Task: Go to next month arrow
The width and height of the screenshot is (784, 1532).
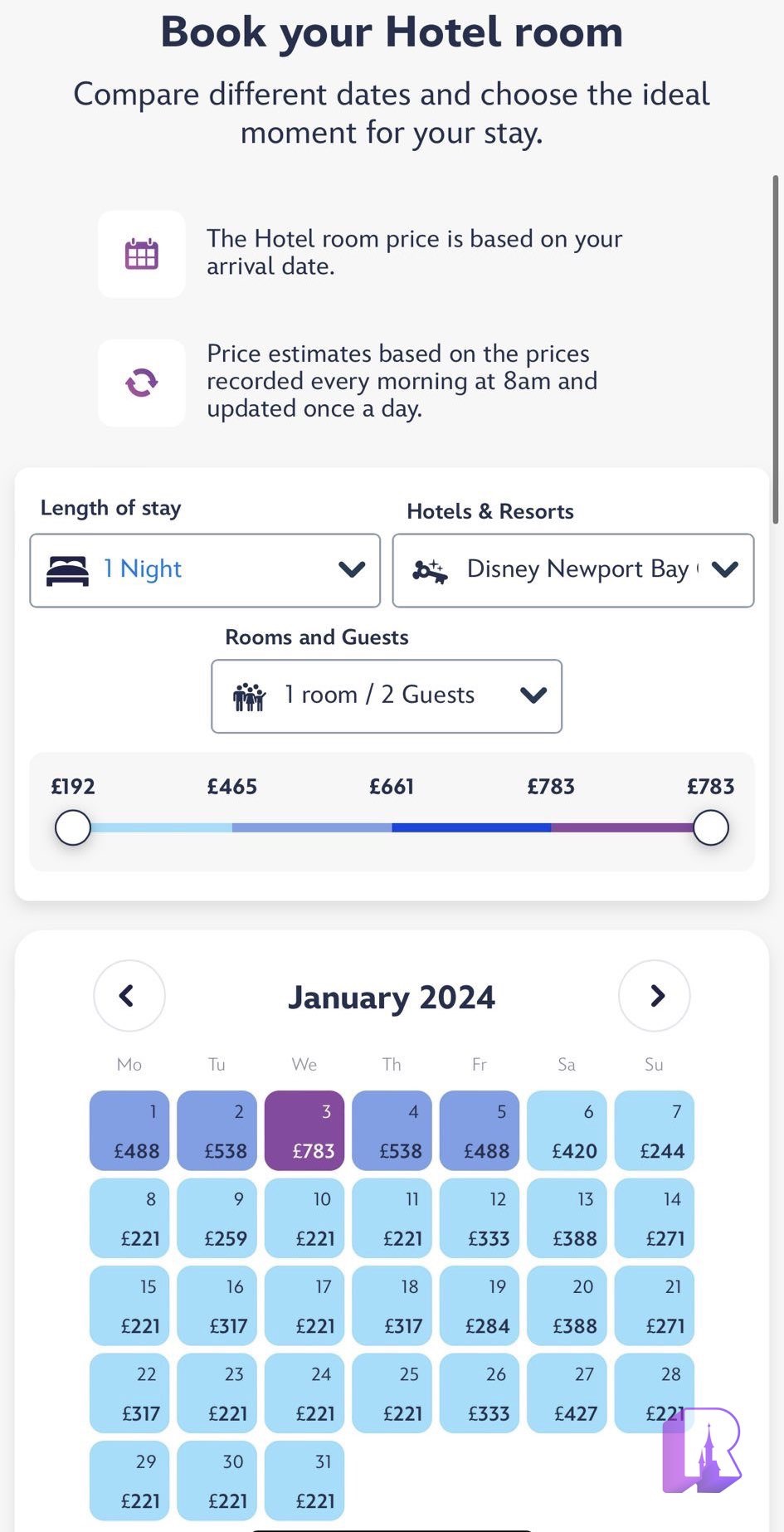Action: coord(655,995)
